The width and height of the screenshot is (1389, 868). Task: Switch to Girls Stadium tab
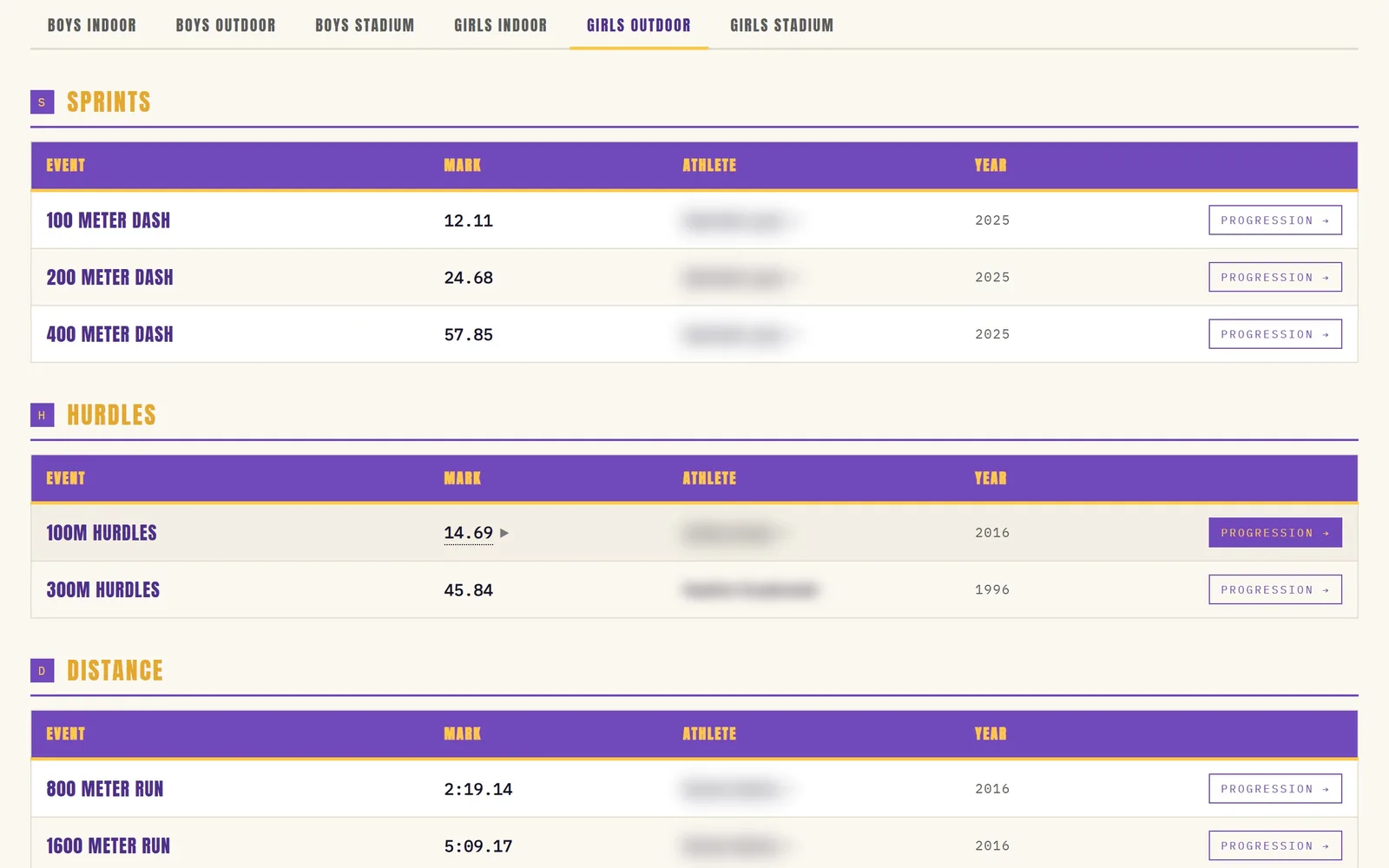[x=781, y=25]
